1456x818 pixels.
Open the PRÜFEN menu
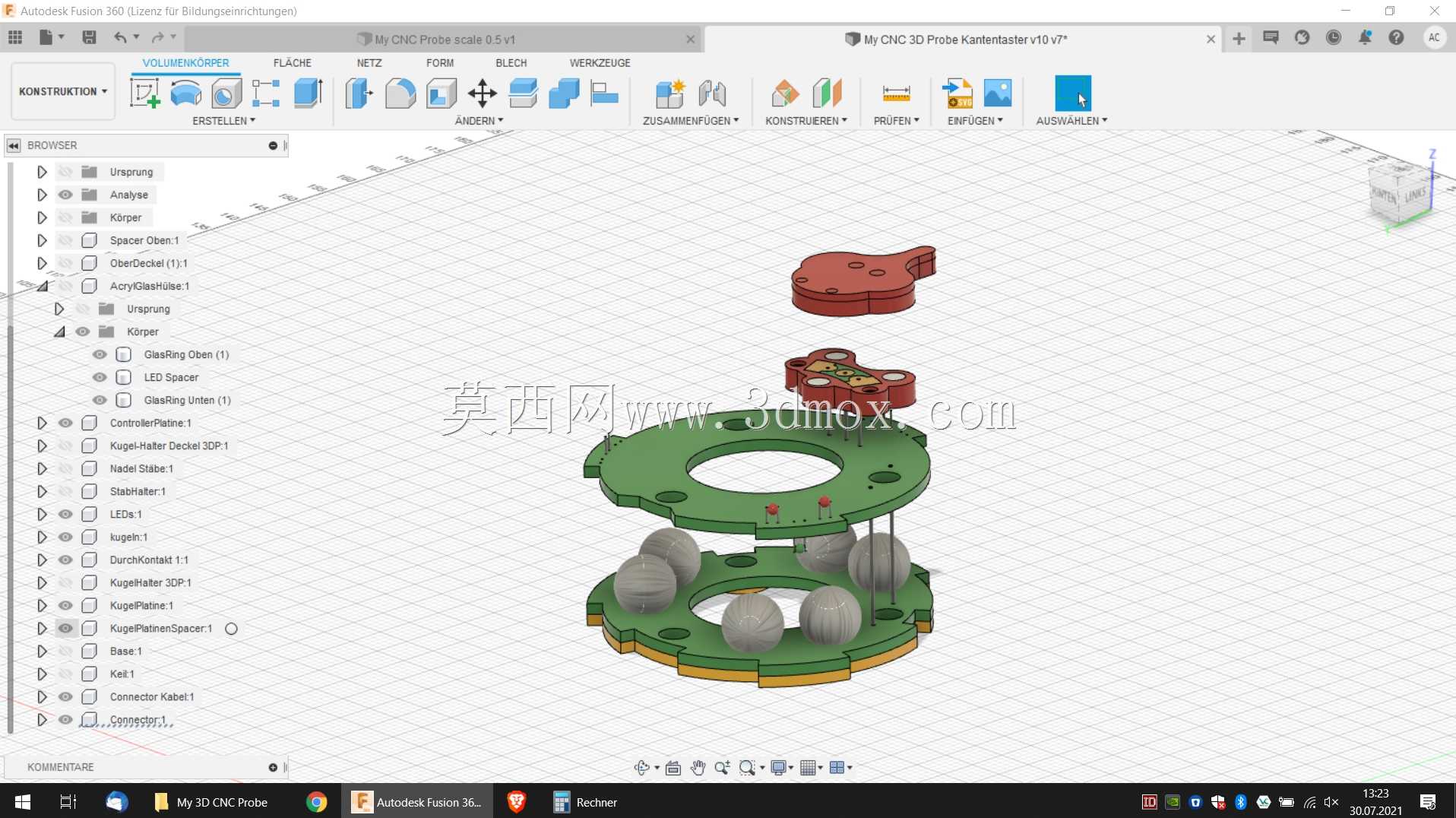[x=896, y=121]
